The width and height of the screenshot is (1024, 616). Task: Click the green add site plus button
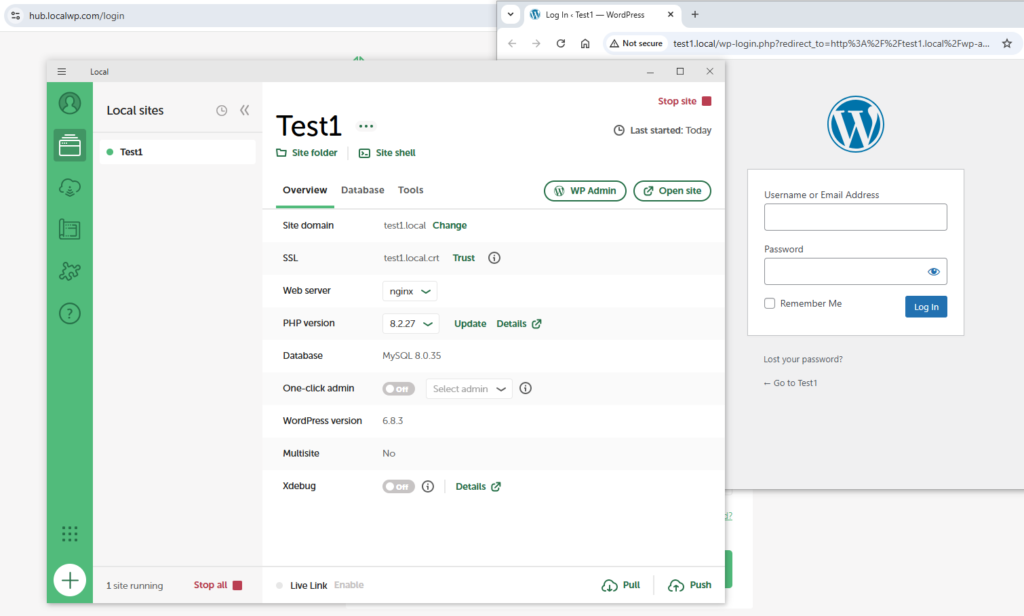tap(70, 580)
